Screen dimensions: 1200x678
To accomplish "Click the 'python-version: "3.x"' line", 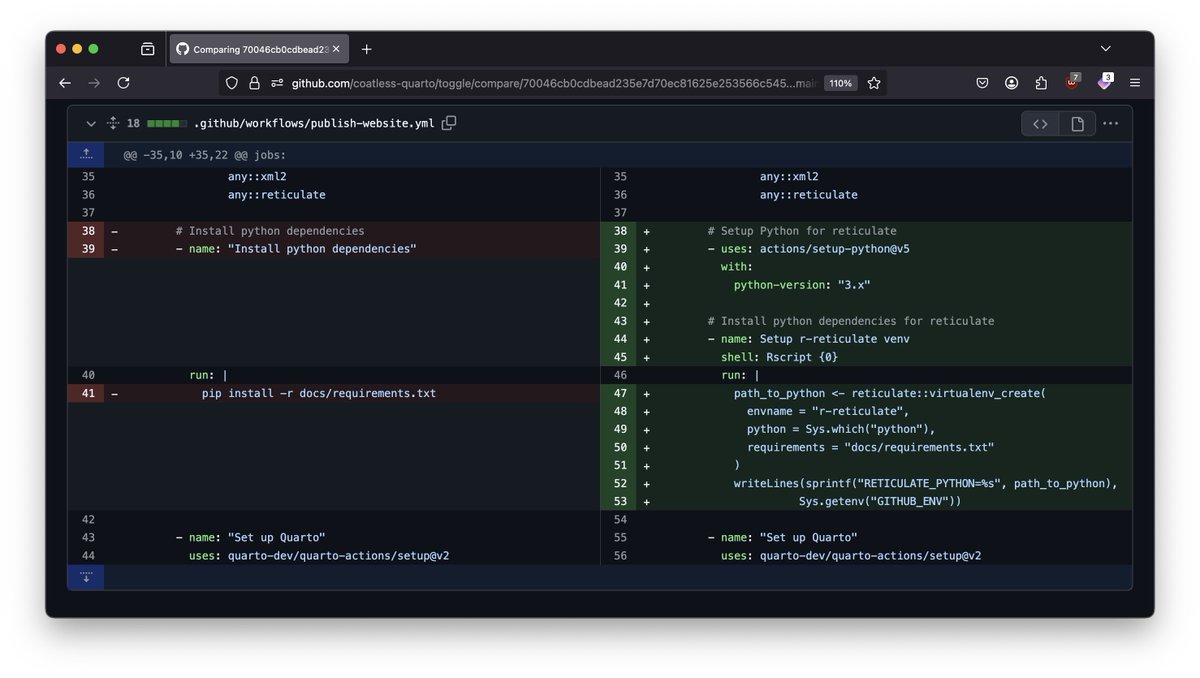I will (802, 285).
